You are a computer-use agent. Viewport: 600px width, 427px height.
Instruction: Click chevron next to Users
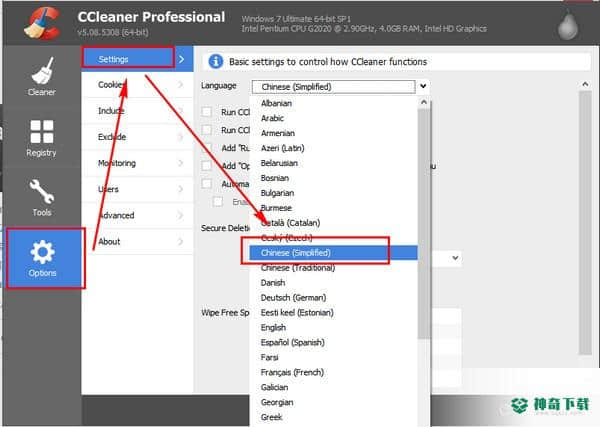click(181, 189)
